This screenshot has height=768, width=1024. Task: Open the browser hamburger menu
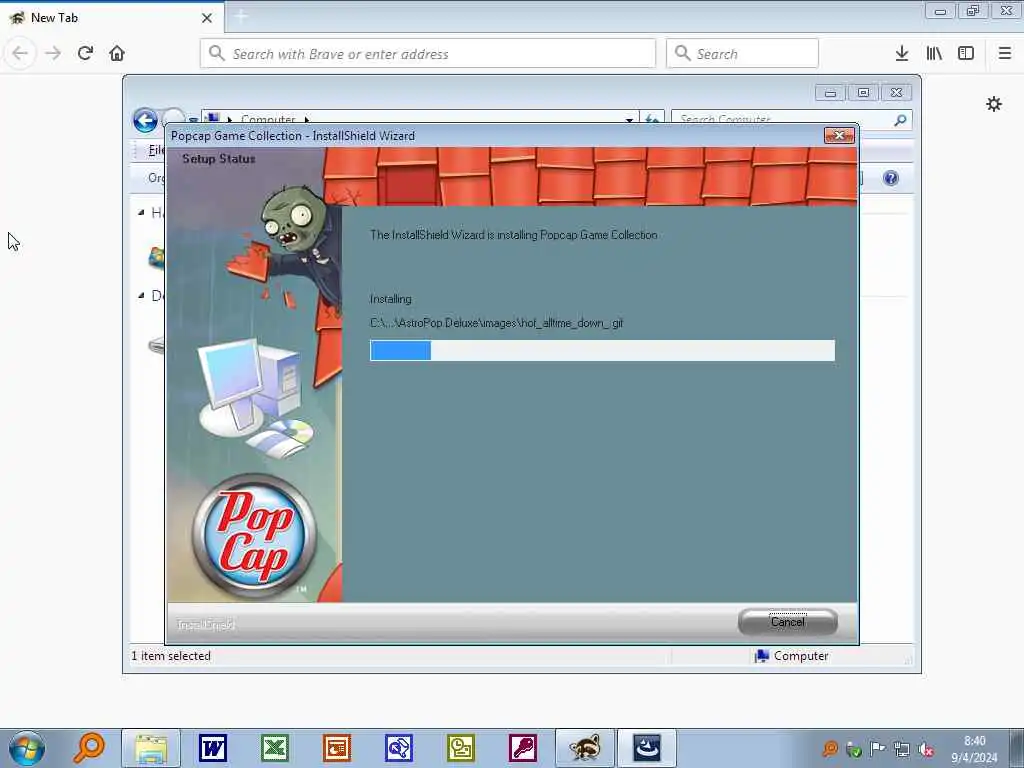coord(1005,53)
